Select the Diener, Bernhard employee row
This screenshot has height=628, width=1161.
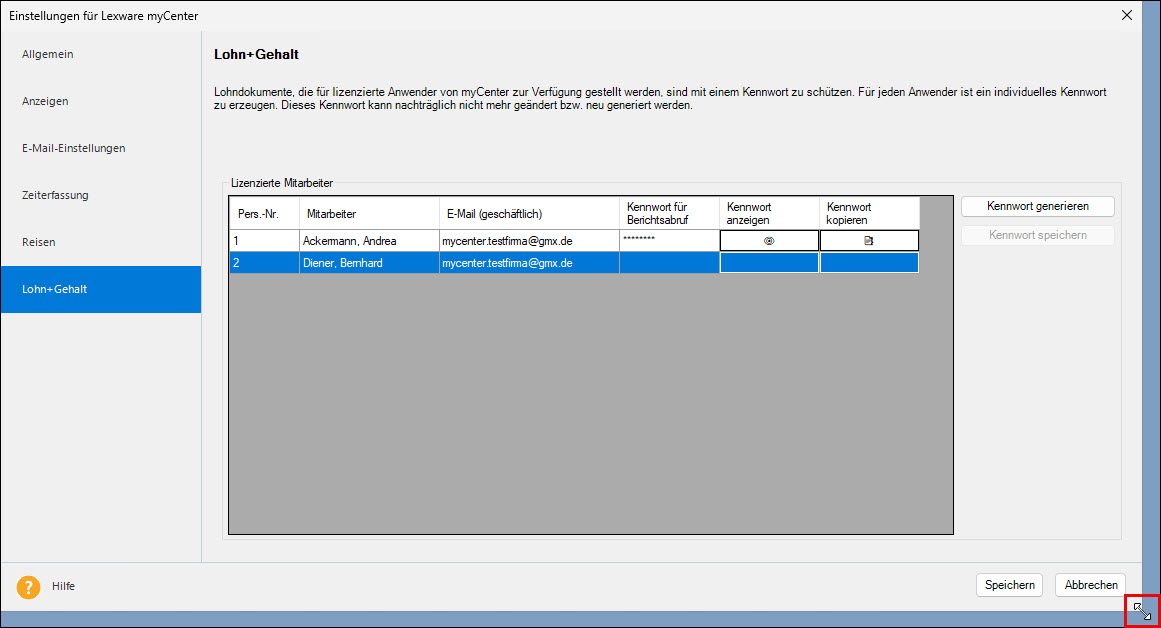coord(350,263)
